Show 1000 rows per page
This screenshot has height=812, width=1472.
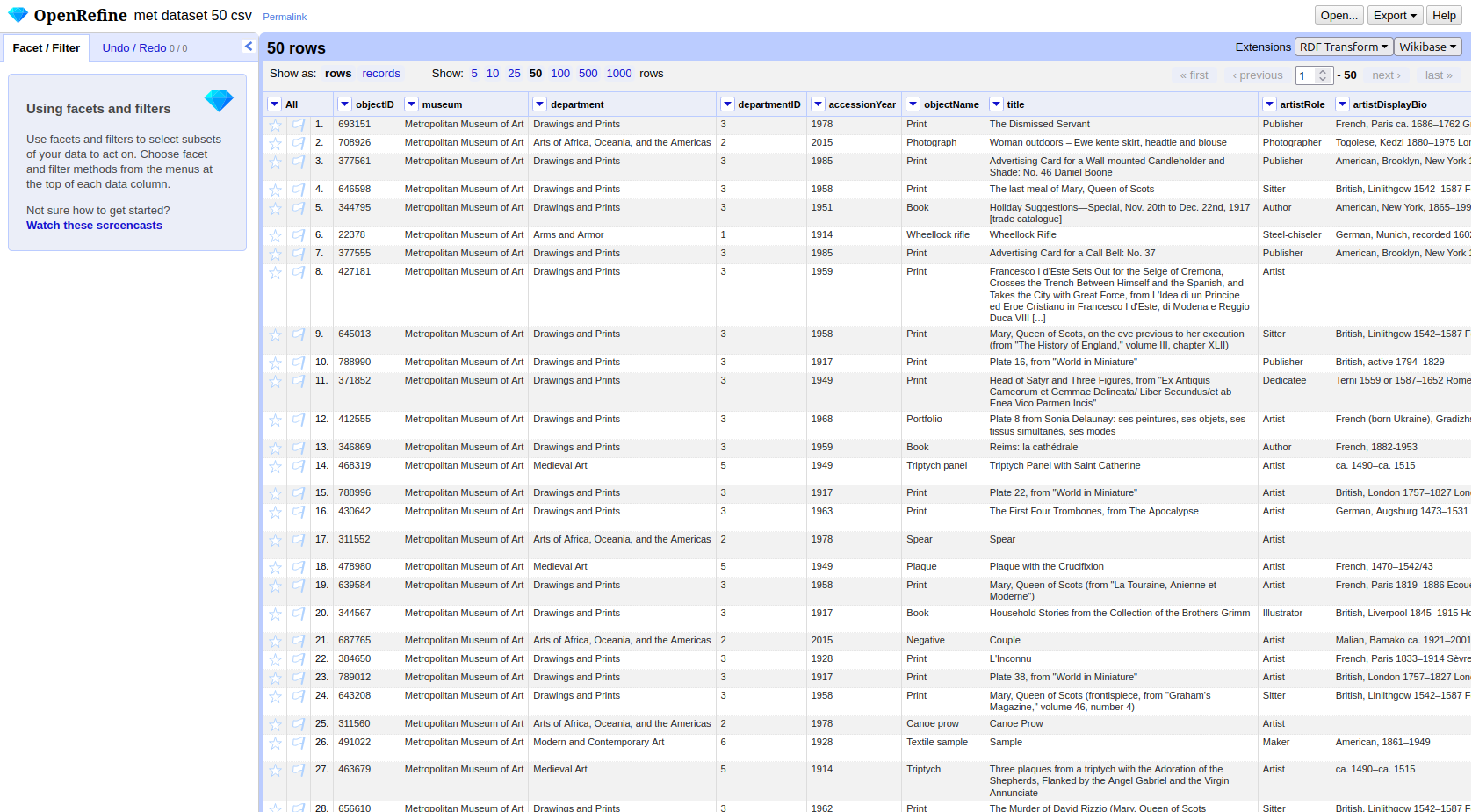tap(619, 74)
